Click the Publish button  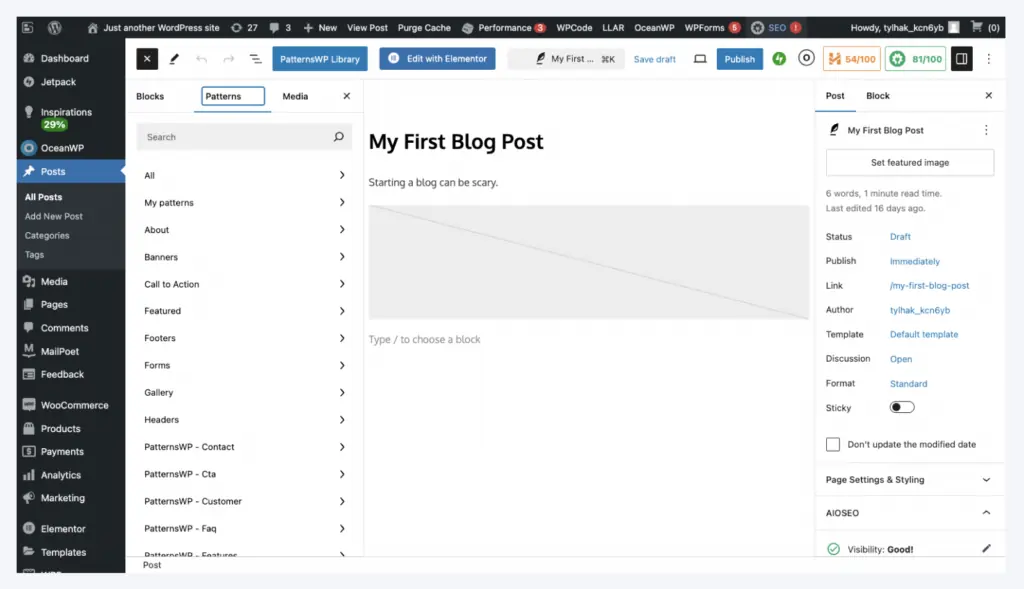(739, 59)
